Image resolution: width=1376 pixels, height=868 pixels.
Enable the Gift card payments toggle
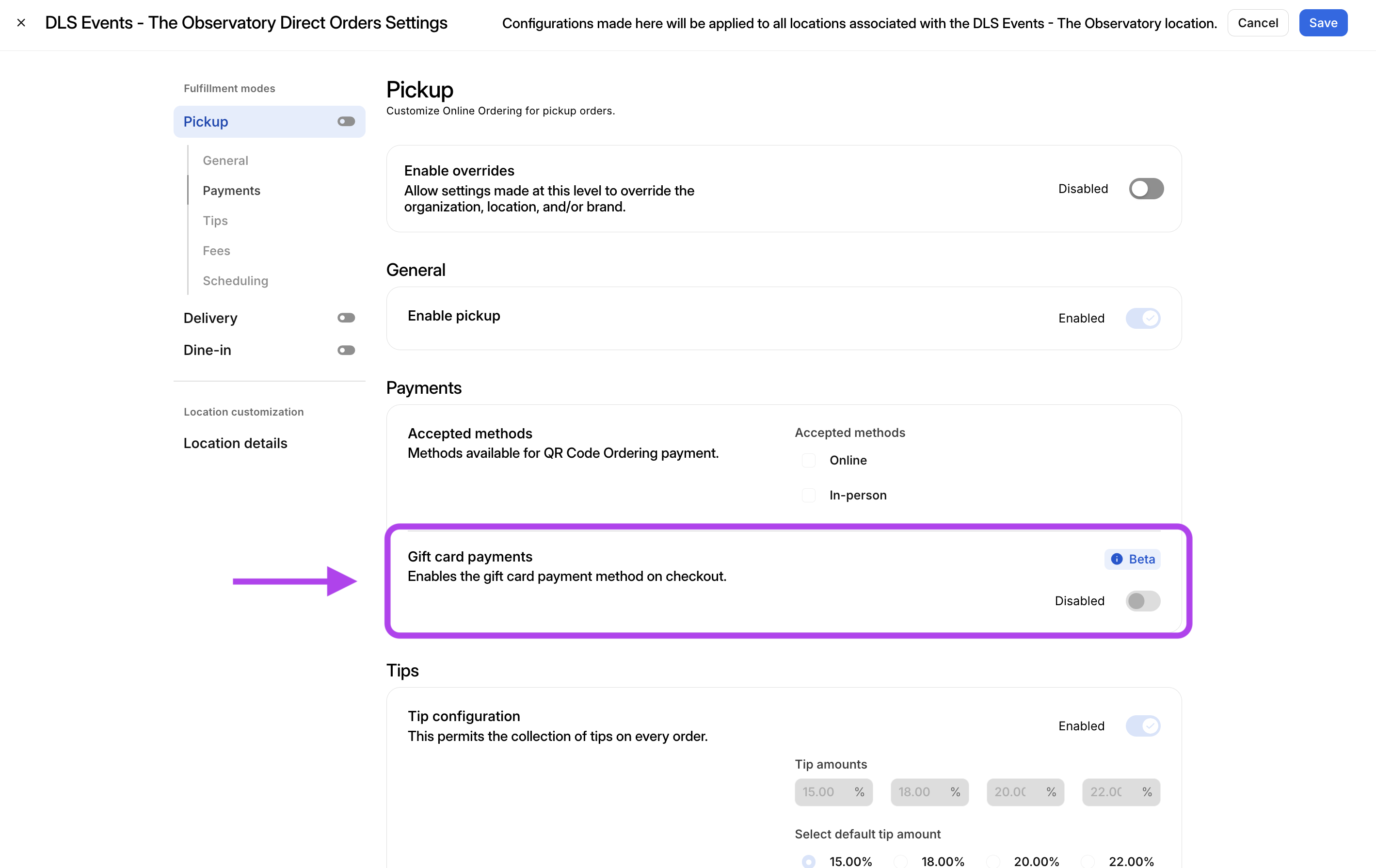point(1142,601)
